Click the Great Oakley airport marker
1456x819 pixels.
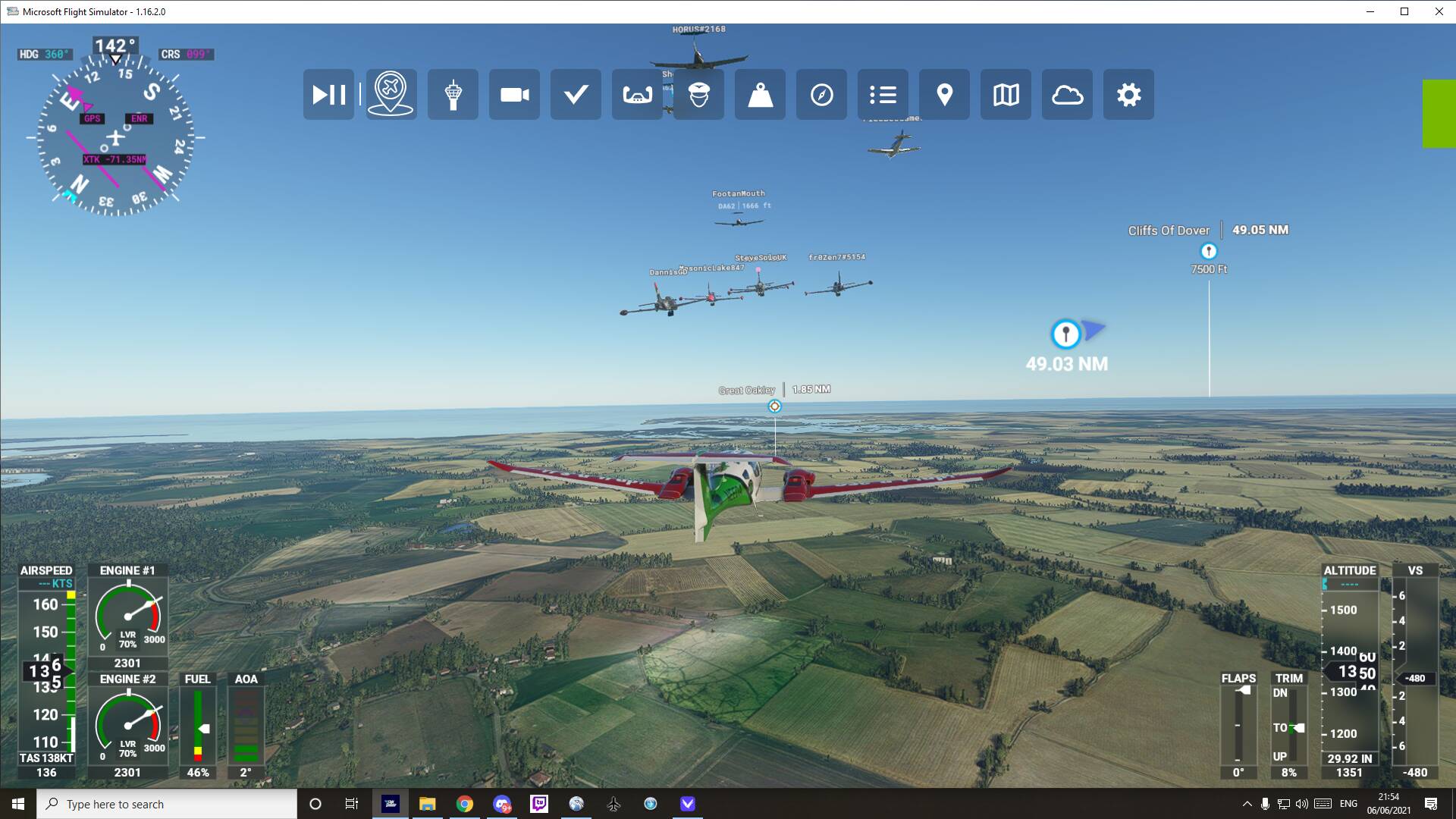click(x=774, y=406)
